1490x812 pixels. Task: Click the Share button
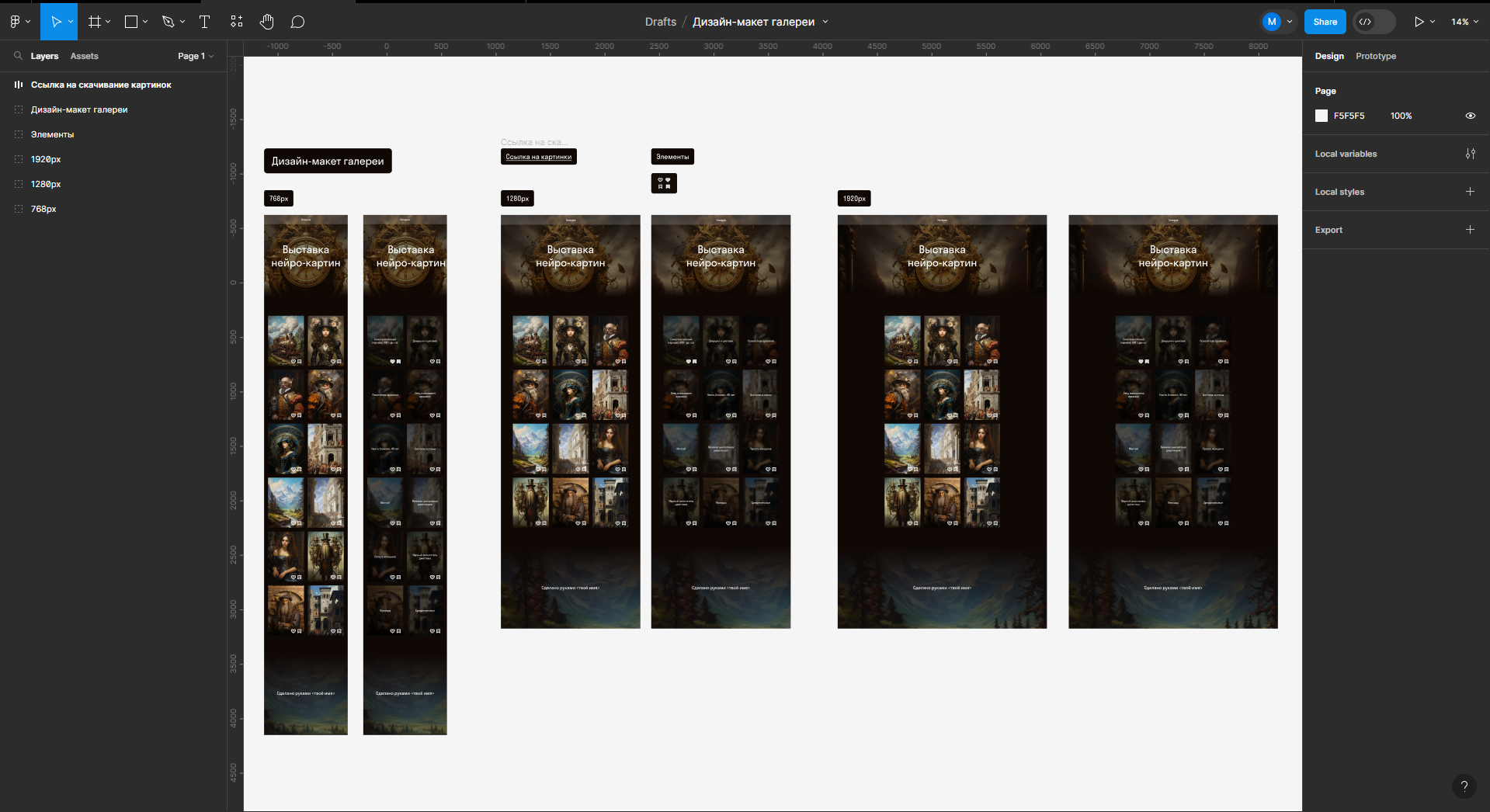tap(1325, 22)
